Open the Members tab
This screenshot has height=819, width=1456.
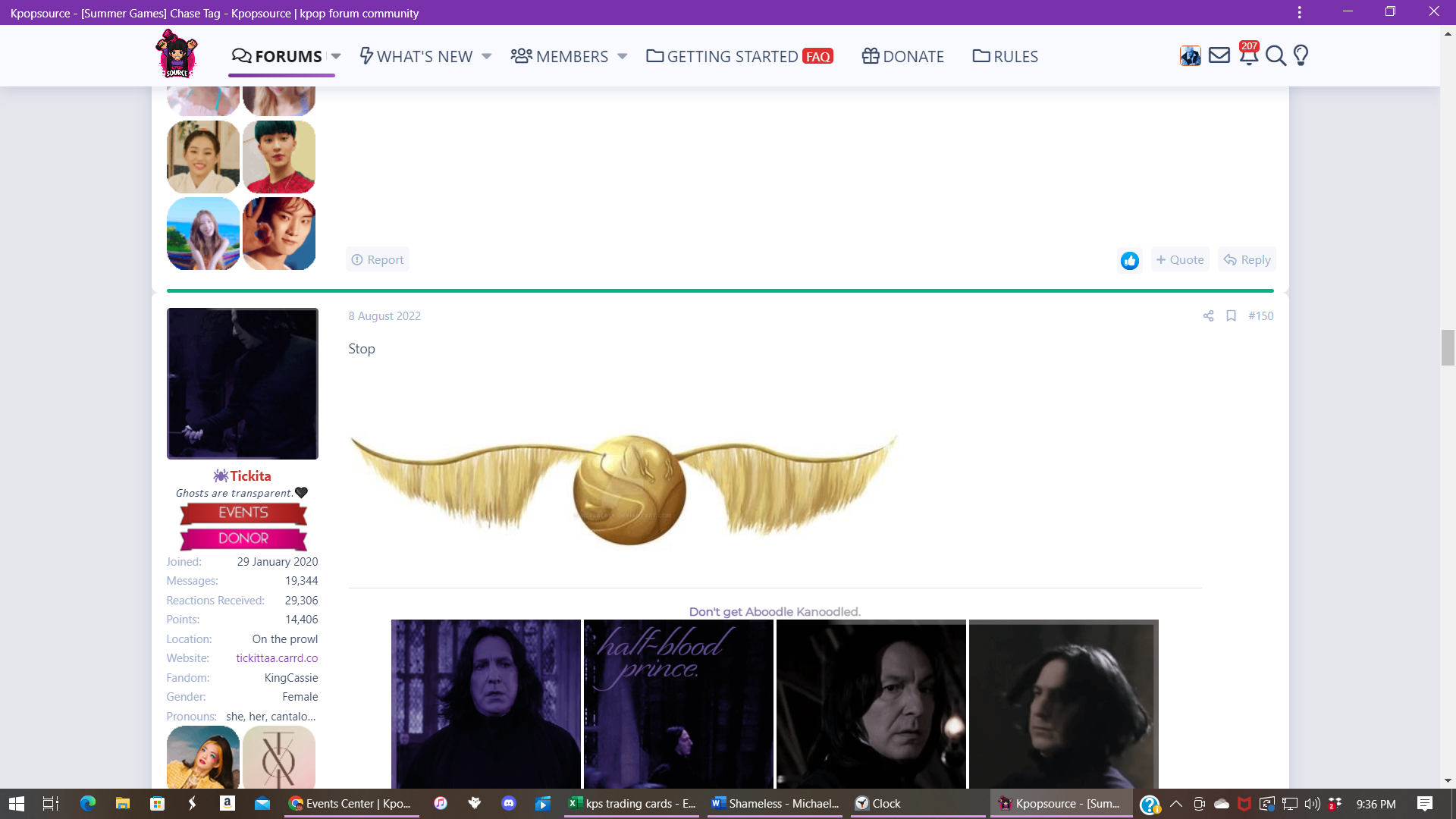pyautogui.click(x=560, y=56)
